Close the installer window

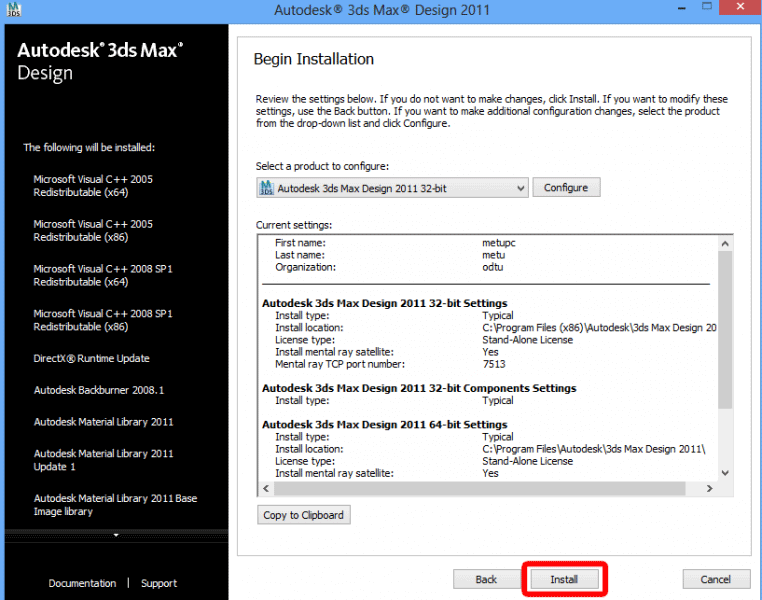pyautogui.click(x=740, y=7)
